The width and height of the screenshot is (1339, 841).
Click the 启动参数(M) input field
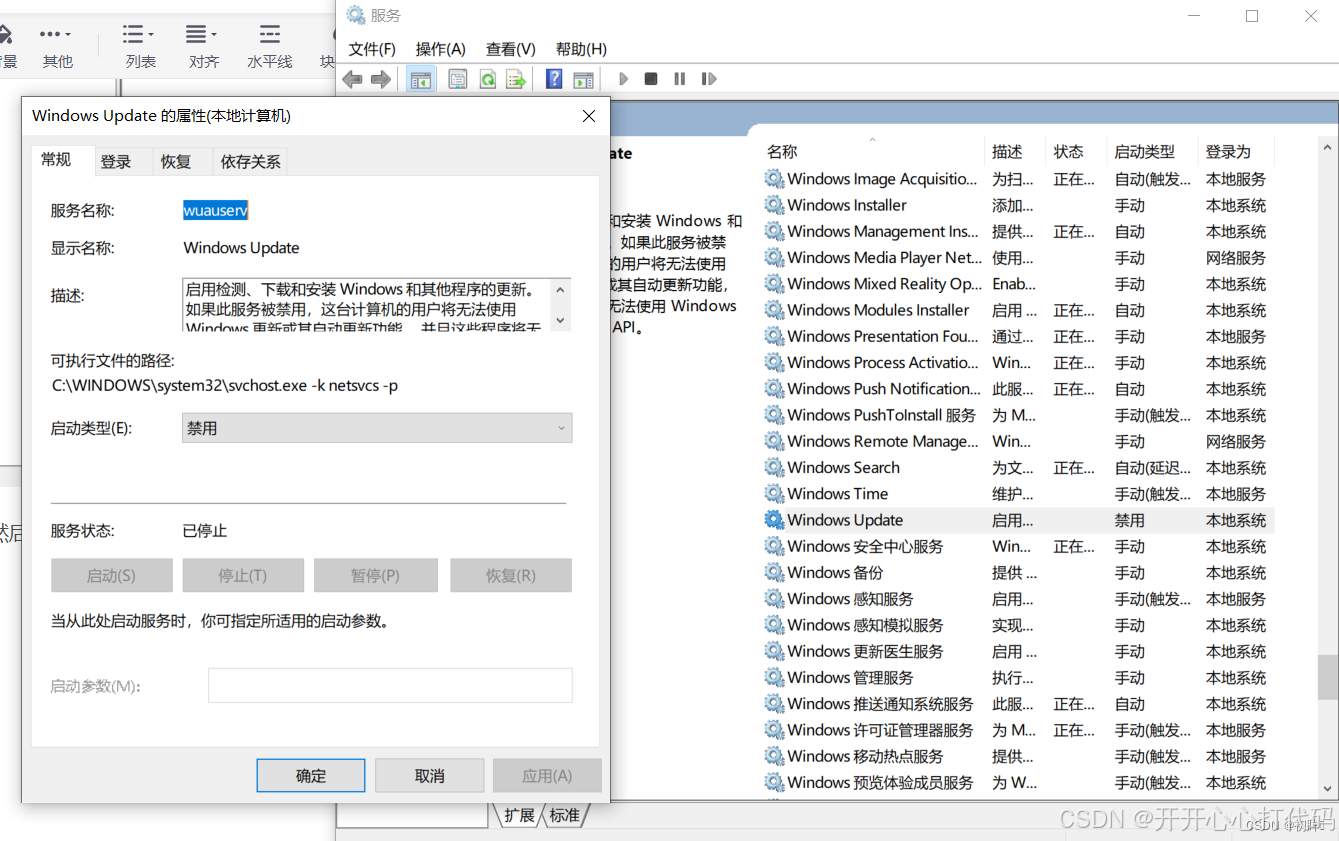pyautogui.click(x=390, y=686)
